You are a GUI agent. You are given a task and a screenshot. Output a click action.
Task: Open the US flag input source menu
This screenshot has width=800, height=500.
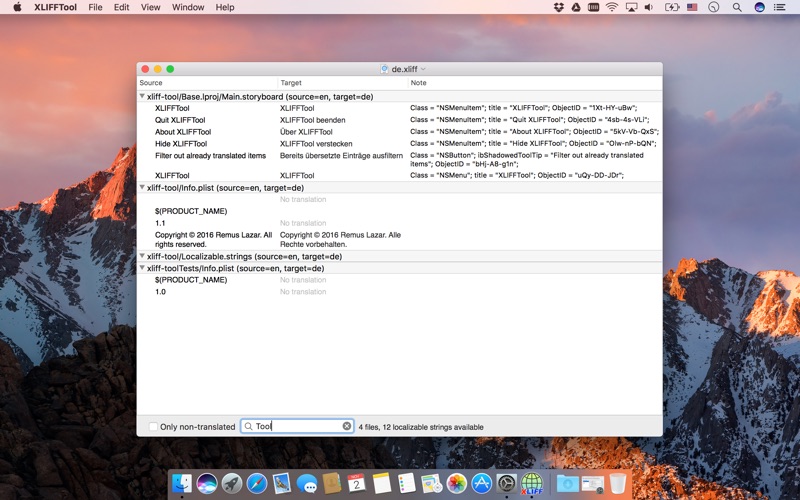[692, 7]
